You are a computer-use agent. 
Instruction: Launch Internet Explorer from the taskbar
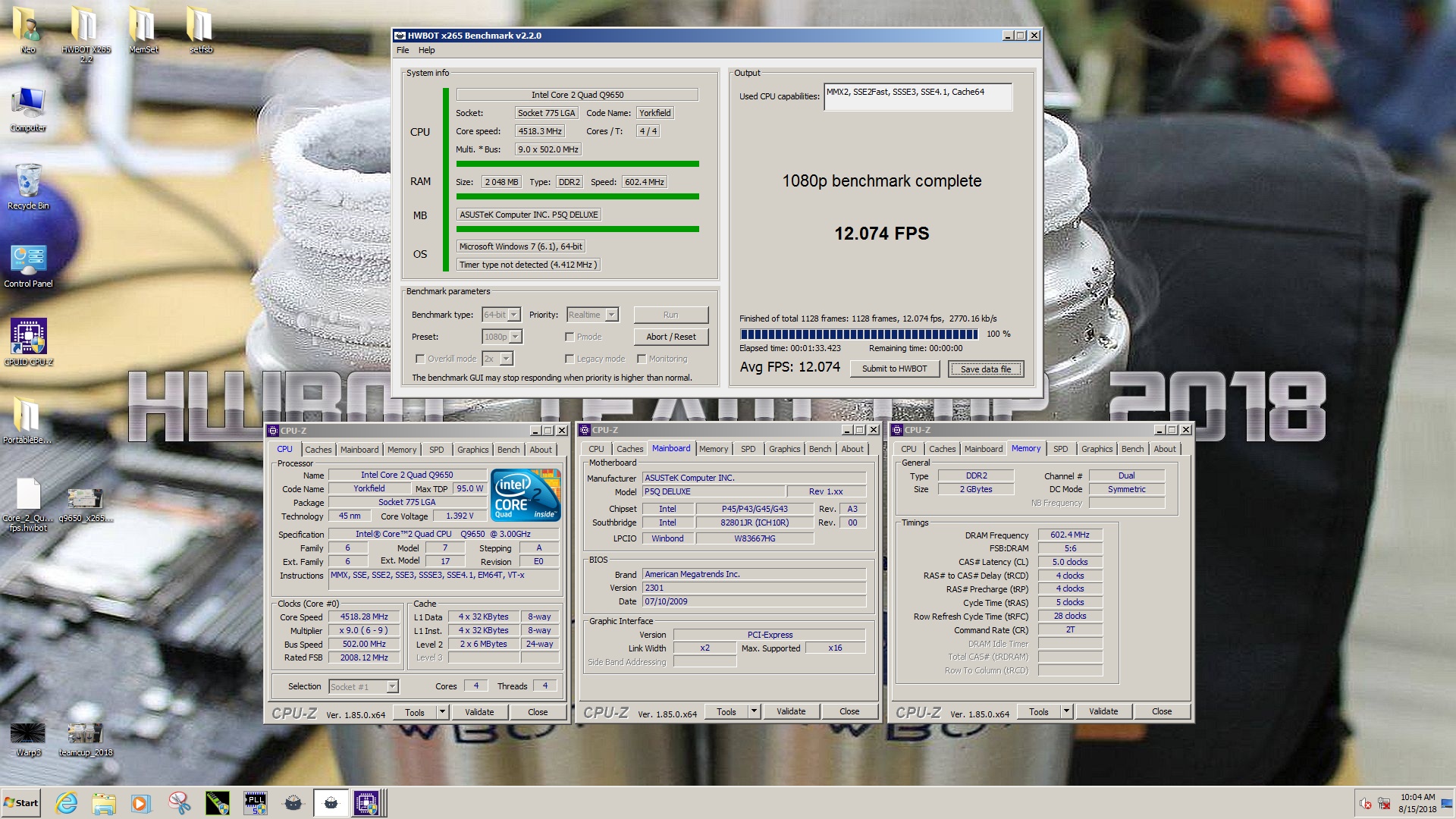(67, 803)
